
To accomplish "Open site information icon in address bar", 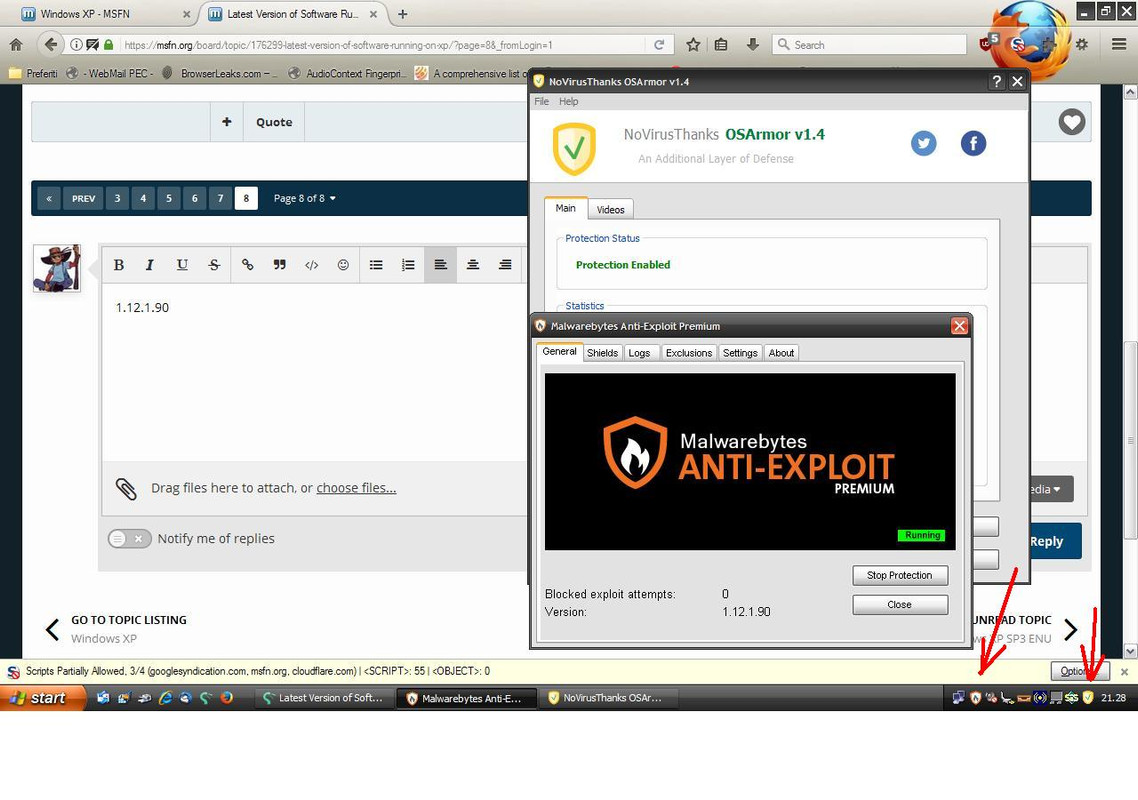I will (x=76, y=45).
